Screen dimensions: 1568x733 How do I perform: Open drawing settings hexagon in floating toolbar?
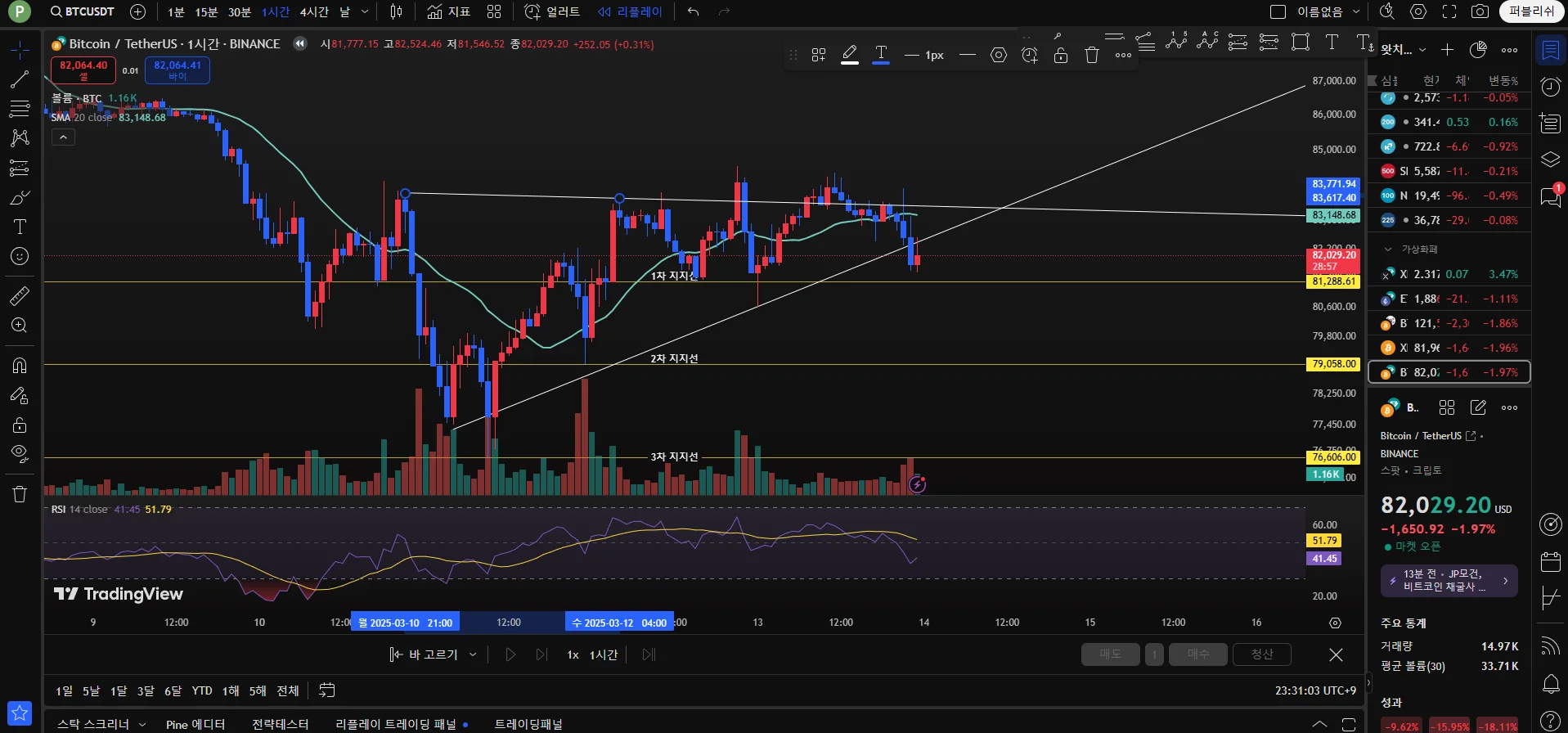999,55
